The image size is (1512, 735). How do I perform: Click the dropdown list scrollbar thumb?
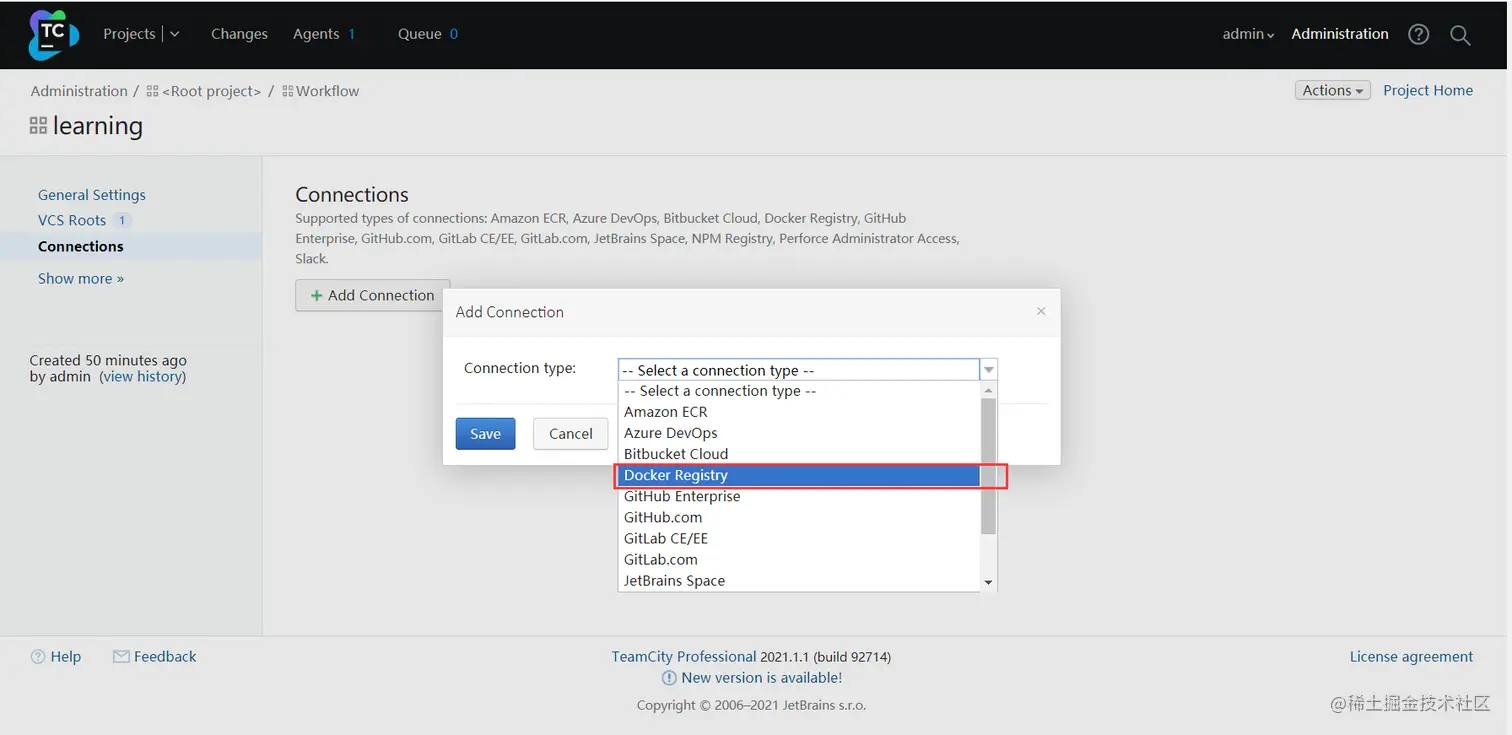[x=988, y=465]
